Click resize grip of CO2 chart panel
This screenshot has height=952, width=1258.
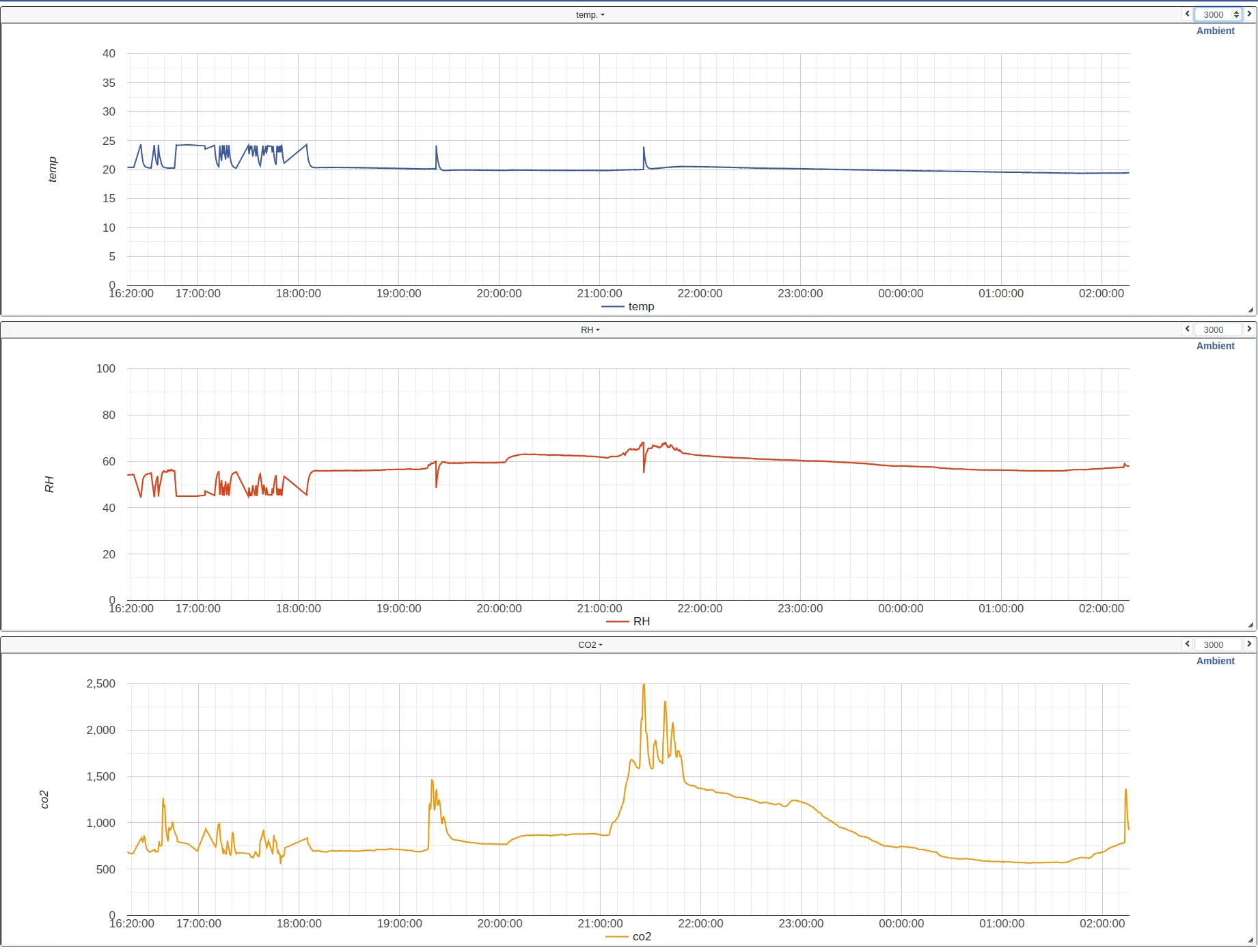pyautogui.click(x=1250, y=940)
